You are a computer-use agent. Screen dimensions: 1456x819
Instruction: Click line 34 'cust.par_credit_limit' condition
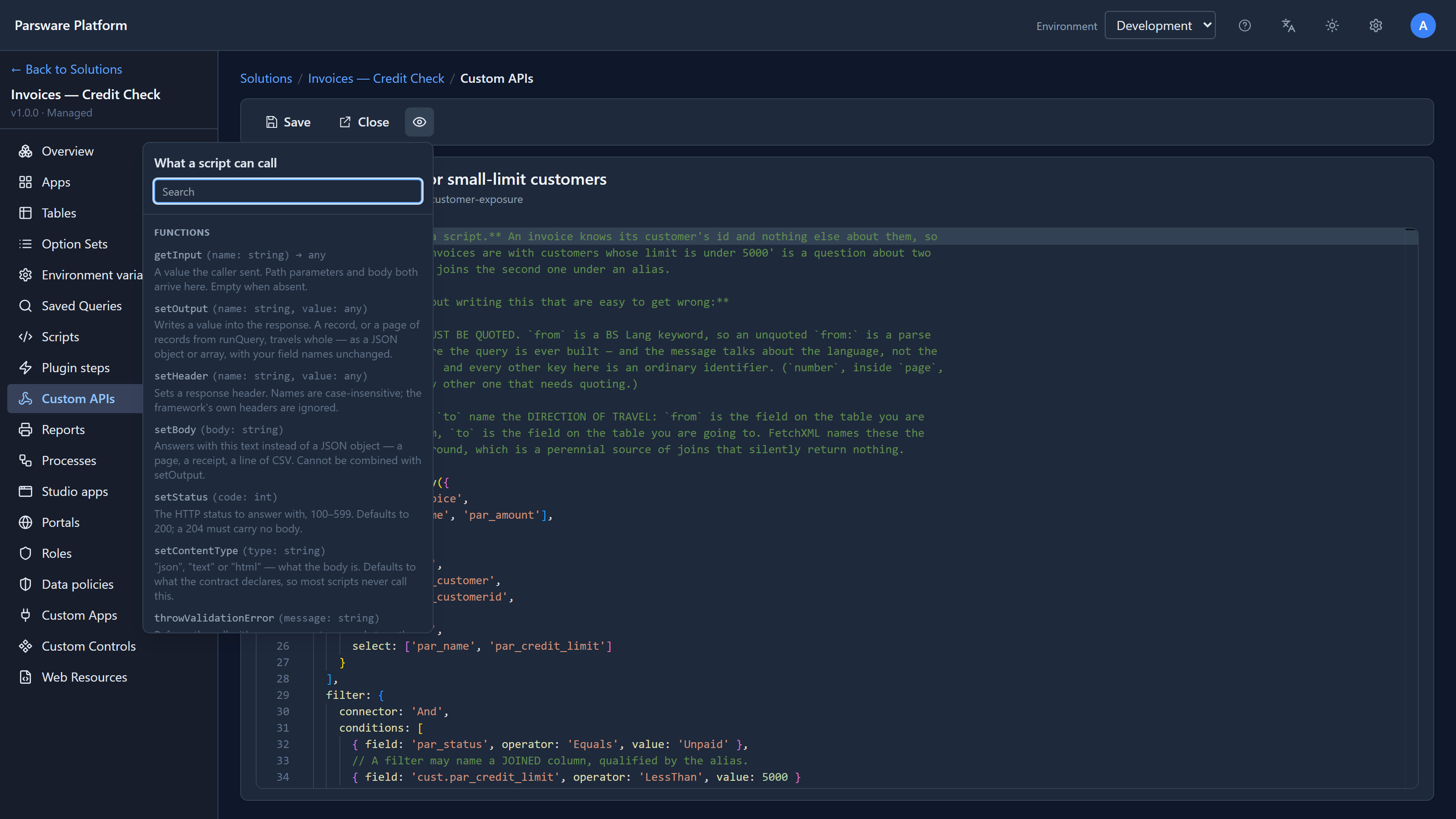tap(576, 777)
